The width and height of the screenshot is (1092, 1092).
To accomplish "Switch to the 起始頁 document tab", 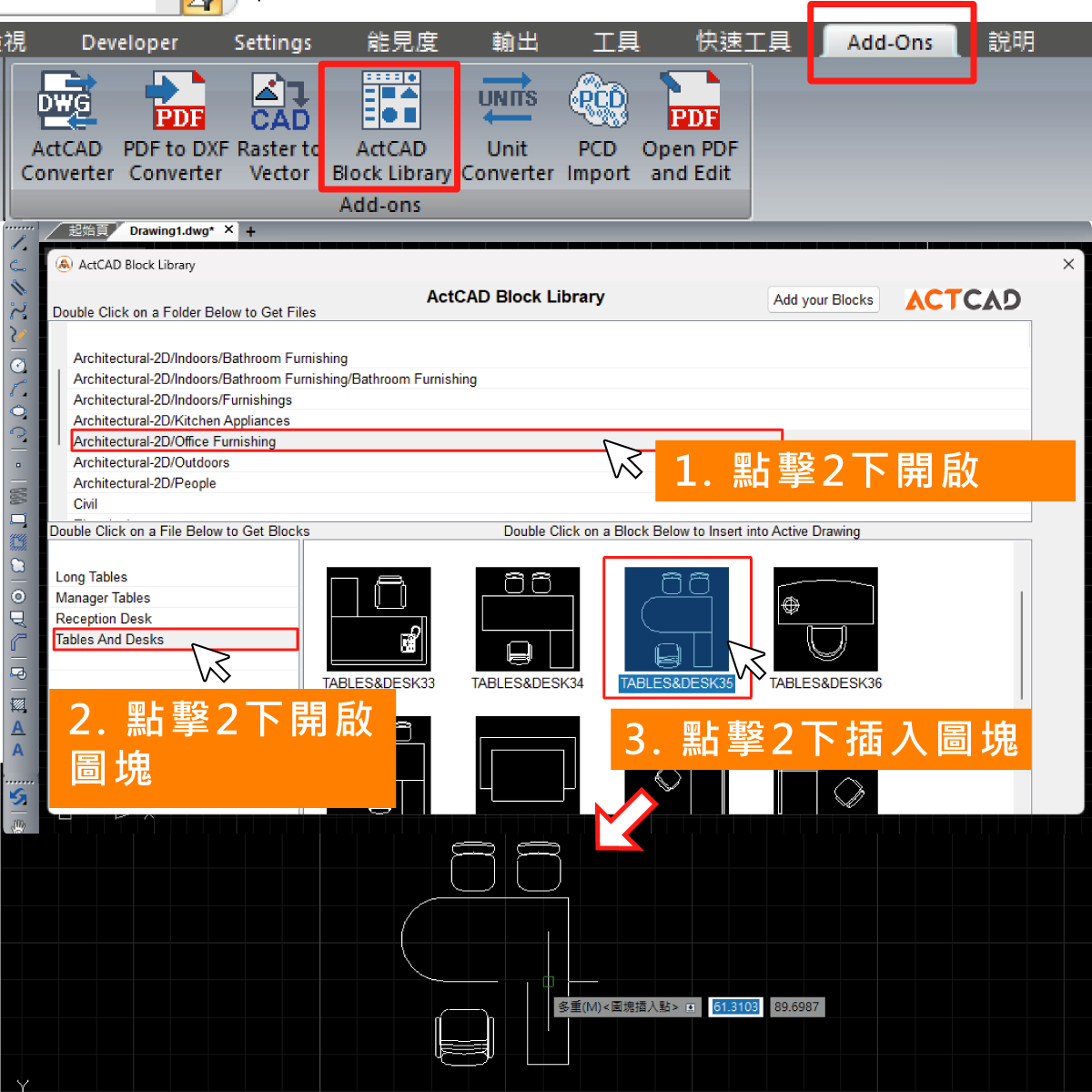I will pos(88,230).
